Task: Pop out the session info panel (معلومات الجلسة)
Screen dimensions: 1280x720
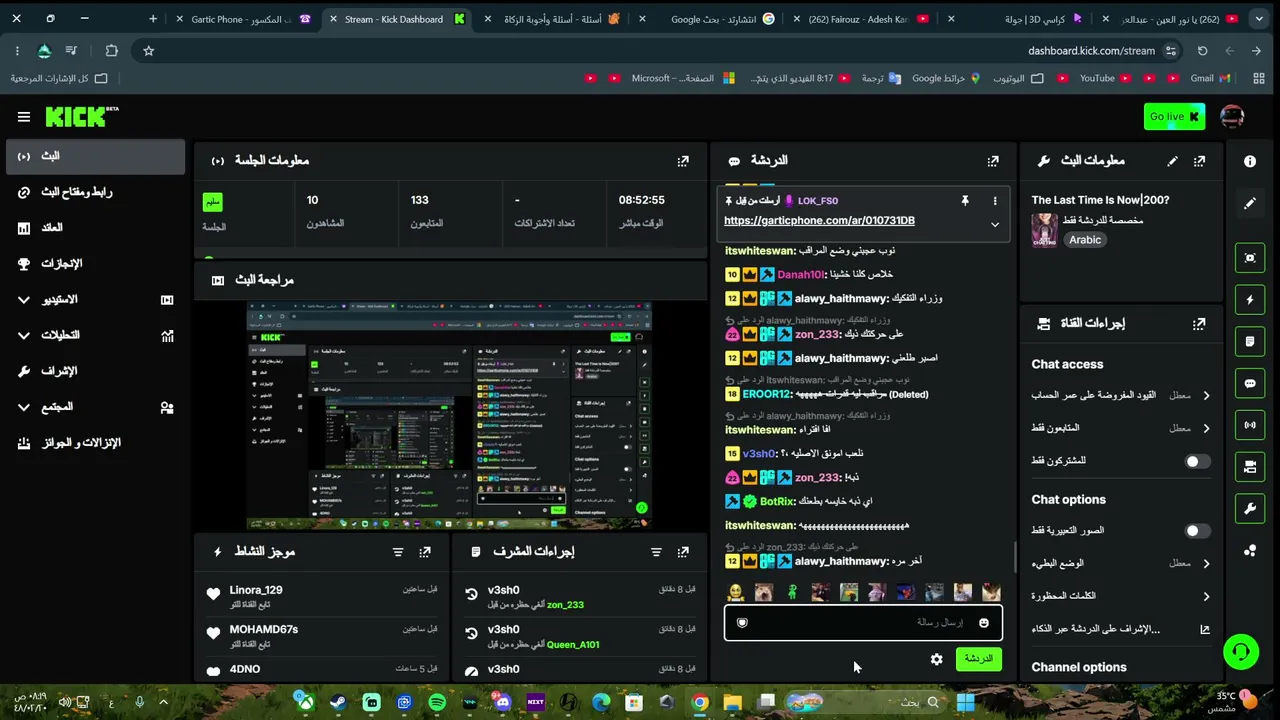Action: coord(683,161)
